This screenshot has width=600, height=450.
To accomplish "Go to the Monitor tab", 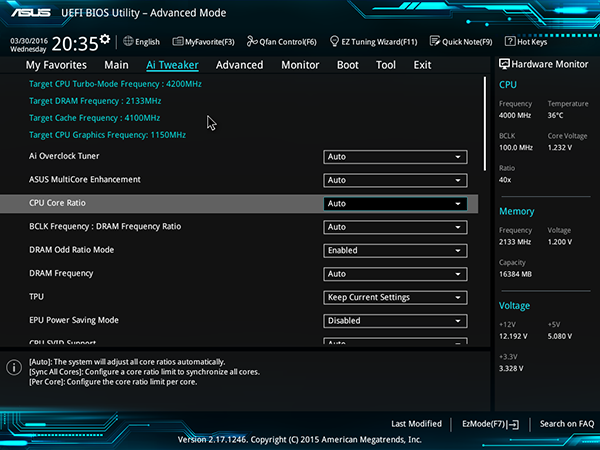I will [x=300, y=65].
